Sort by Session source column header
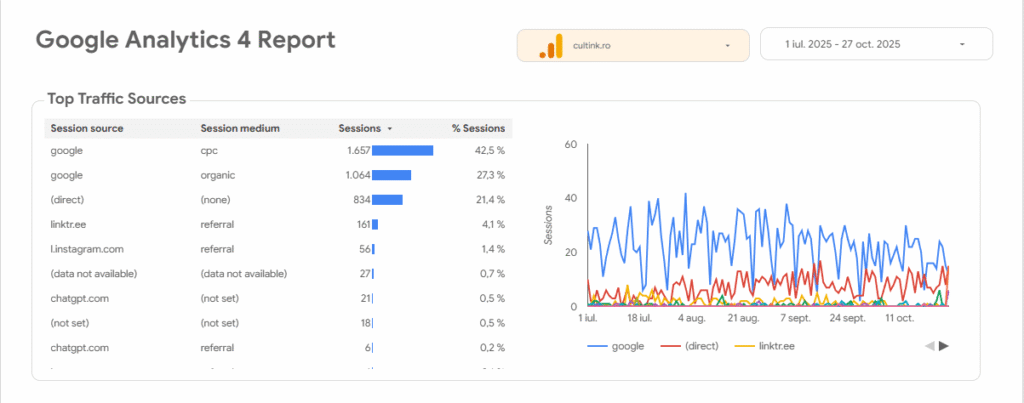Image resolution: width=1024 pixels, height=403 pixels. [x=87, y=128]
